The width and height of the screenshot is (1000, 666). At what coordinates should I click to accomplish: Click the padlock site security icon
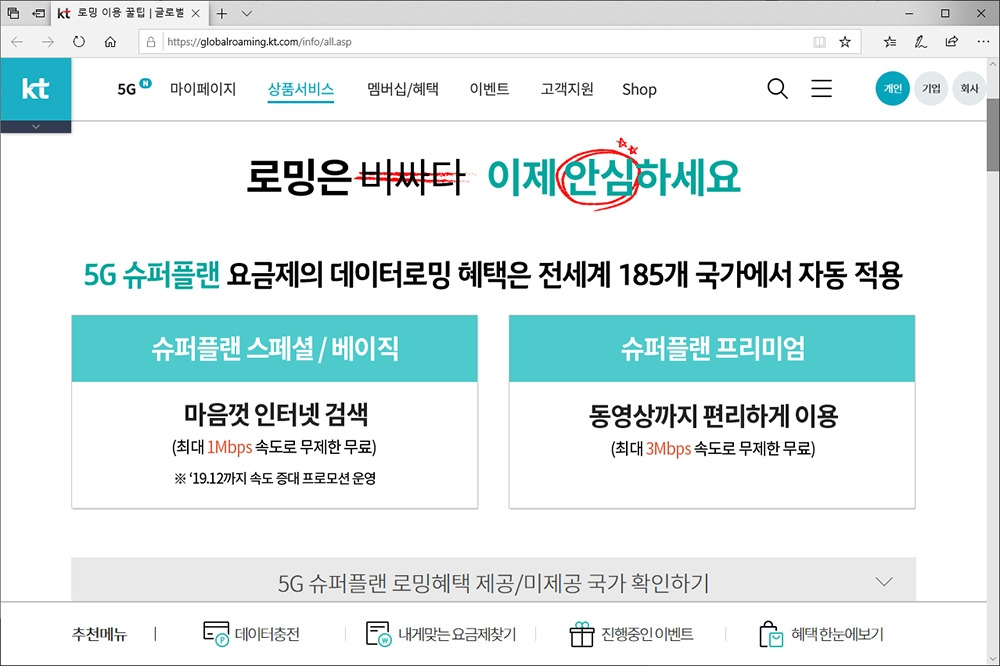151,42
